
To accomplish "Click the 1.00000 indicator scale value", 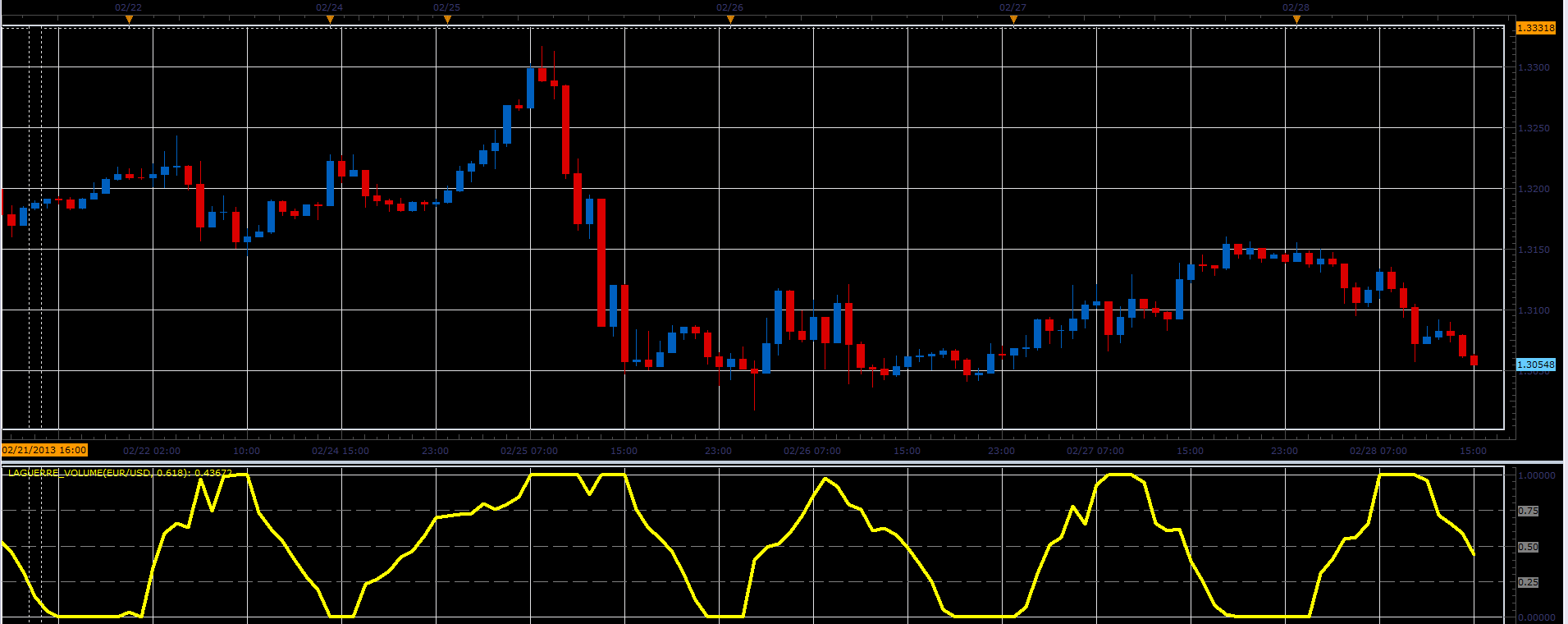I will coord(1536,475).
